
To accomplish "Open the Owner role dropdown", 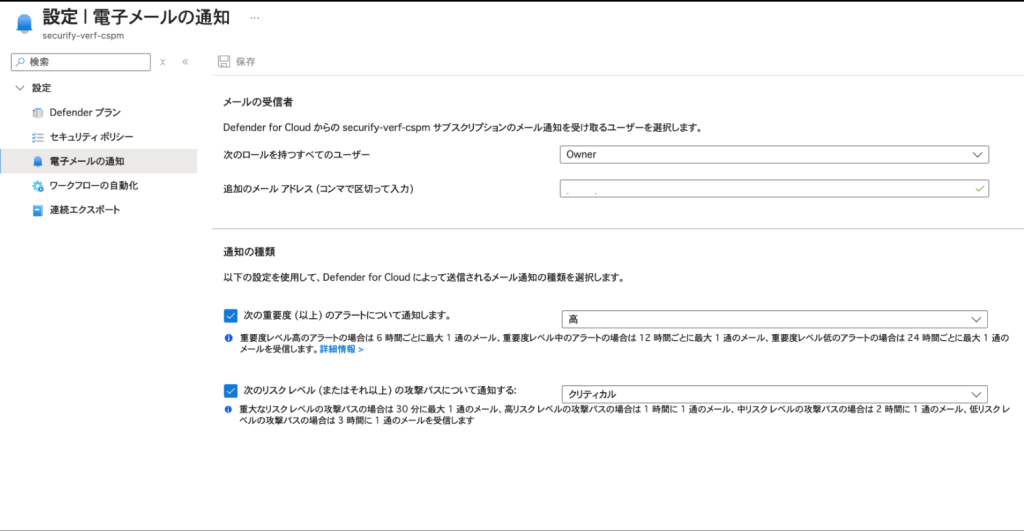I will 774,155.
